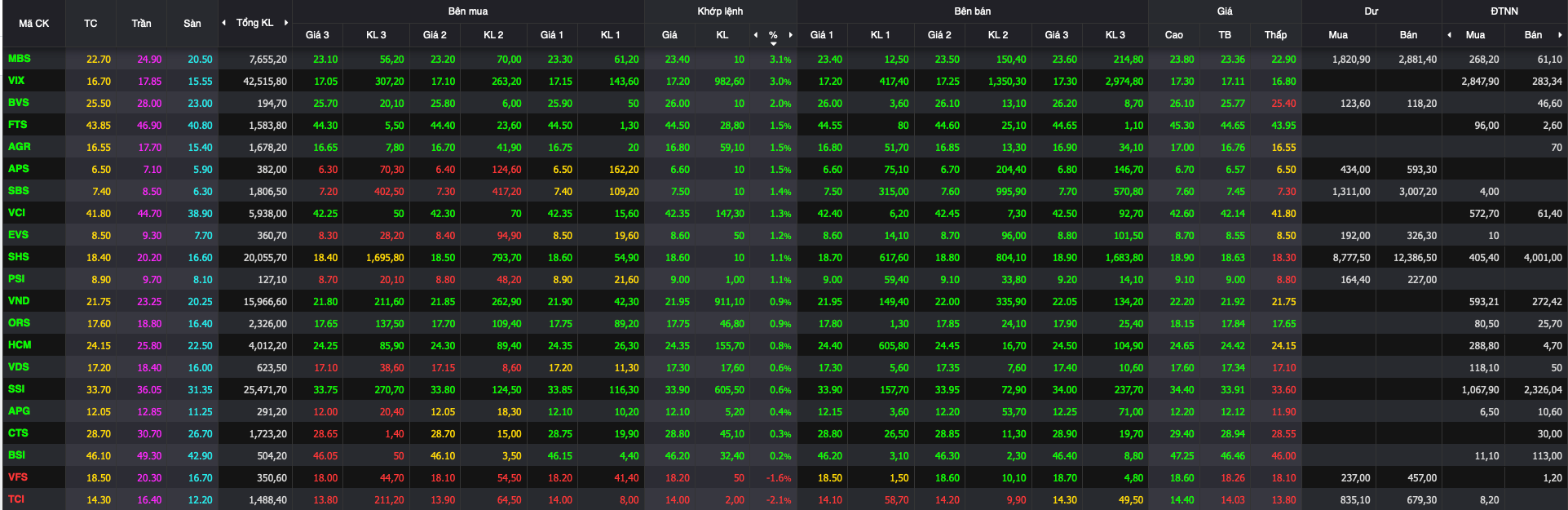Screen dimensions: 1568x510
Task: Click the BVS matched price 26.00
Action: (x=678, y=104)
